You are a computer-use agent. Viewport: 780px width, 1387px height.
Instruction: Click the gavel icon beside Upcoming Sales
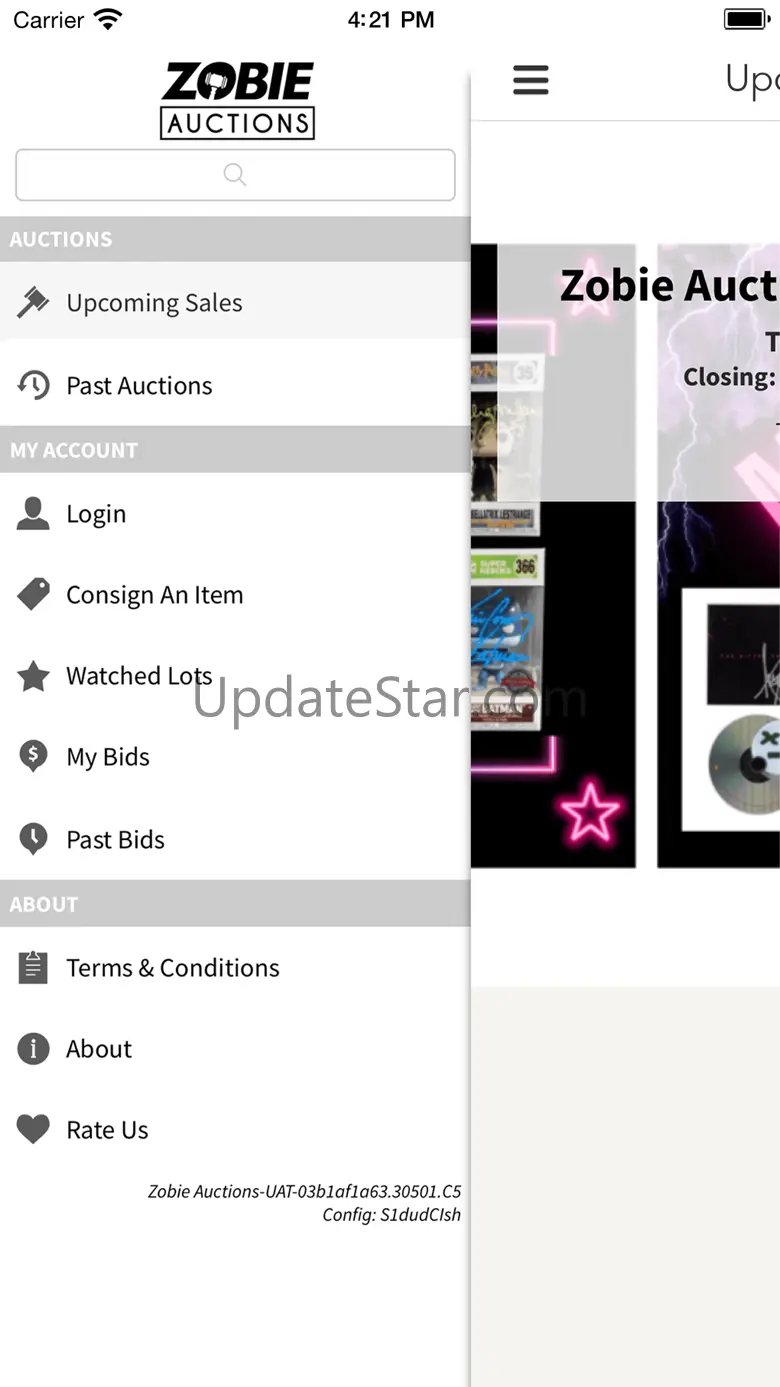(33, 302)
